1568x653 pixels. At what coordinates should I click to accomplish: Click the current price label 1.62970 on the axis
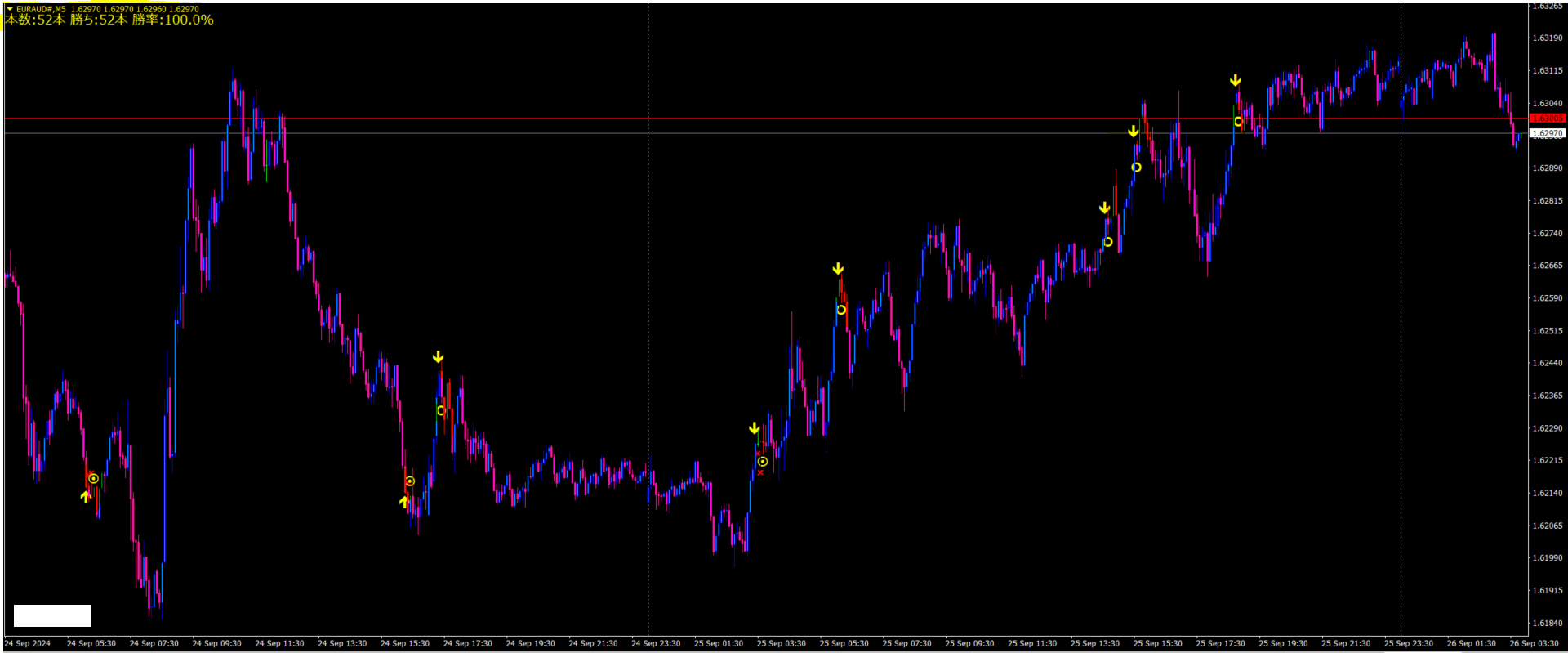[1548, 133]
